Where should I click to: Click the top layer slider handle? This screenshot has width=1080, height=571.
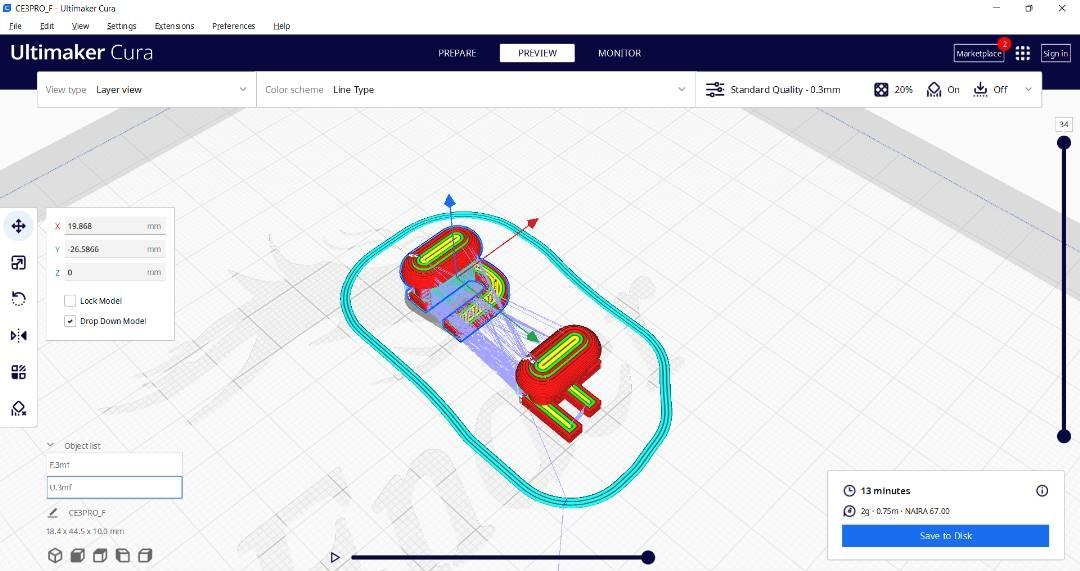[1064, 143]
